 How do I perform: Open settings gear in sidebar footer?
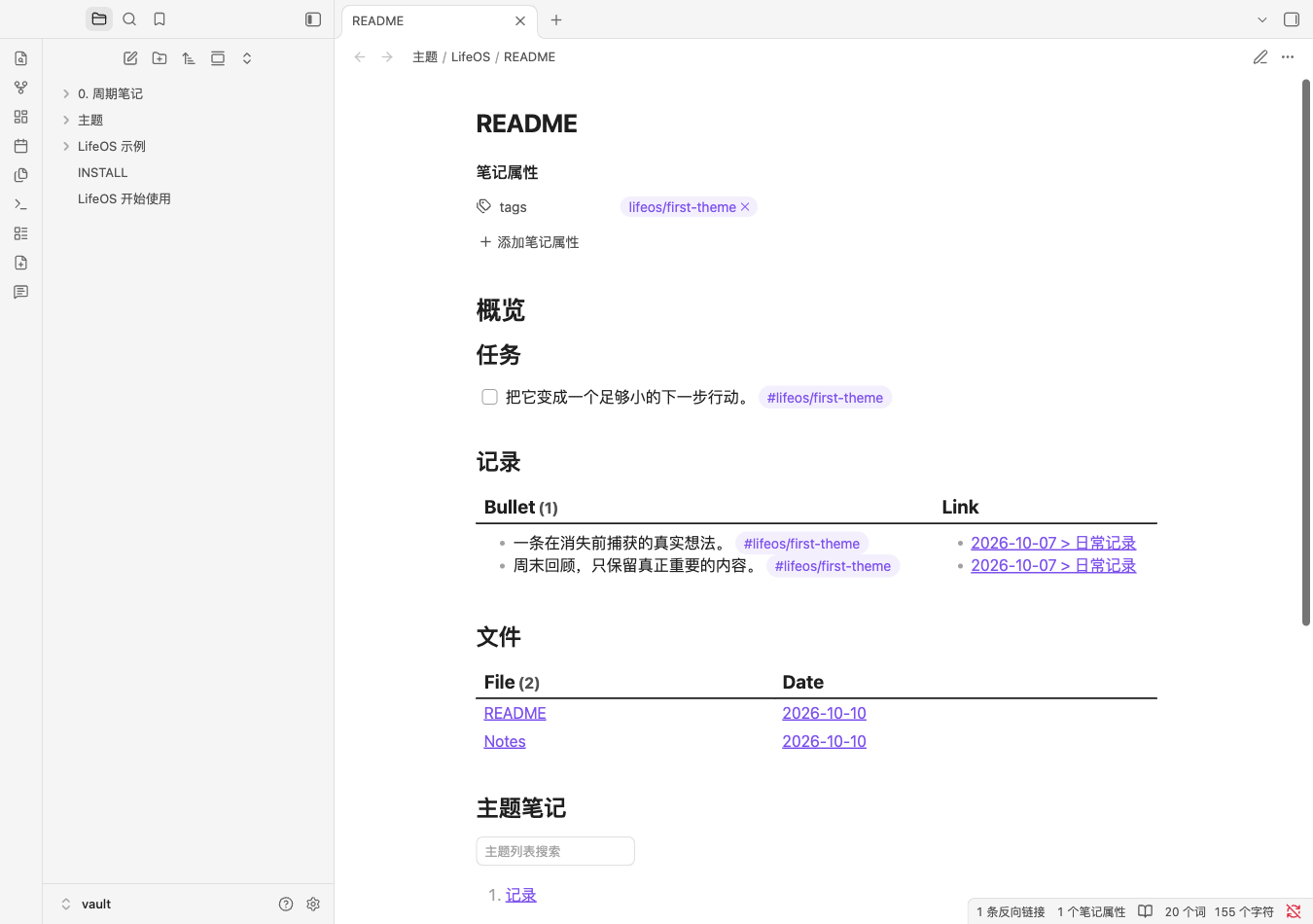pos(313,904)
